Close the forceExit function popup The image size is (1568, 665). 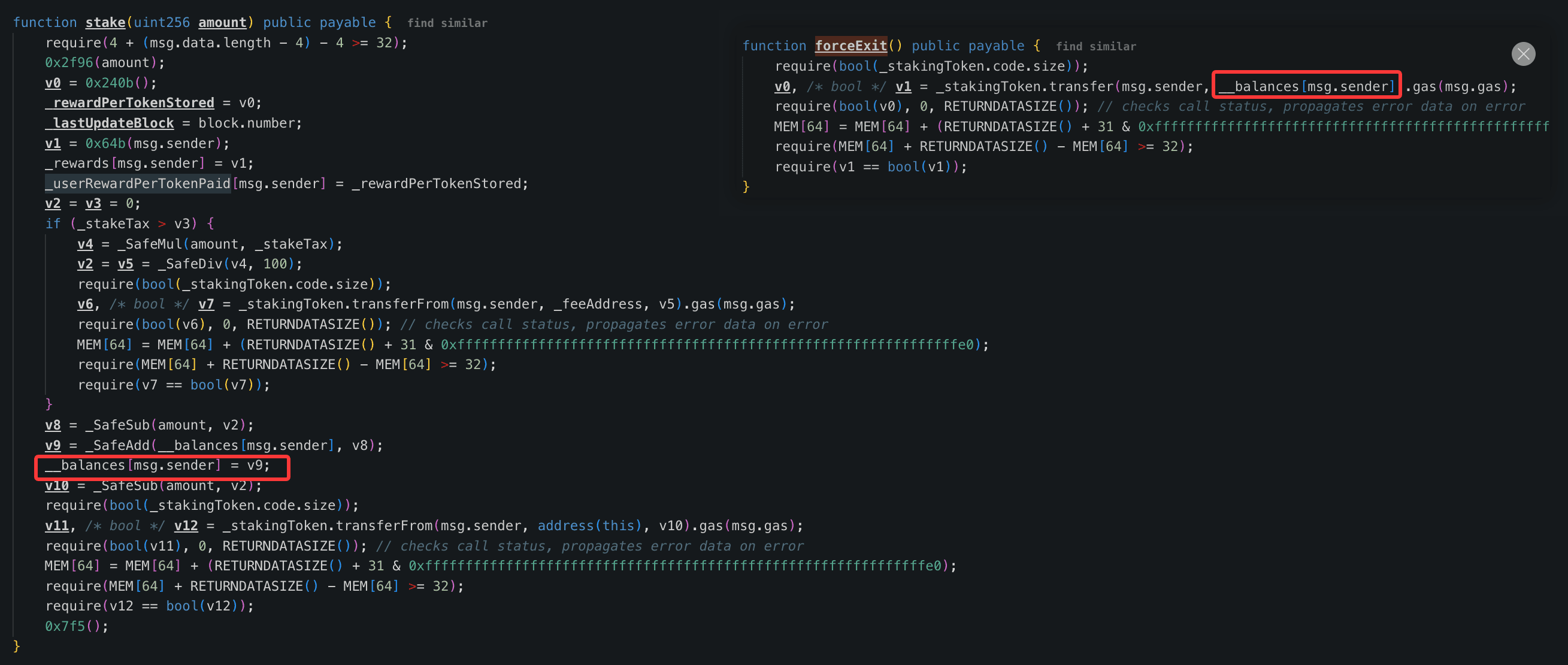1523,54
